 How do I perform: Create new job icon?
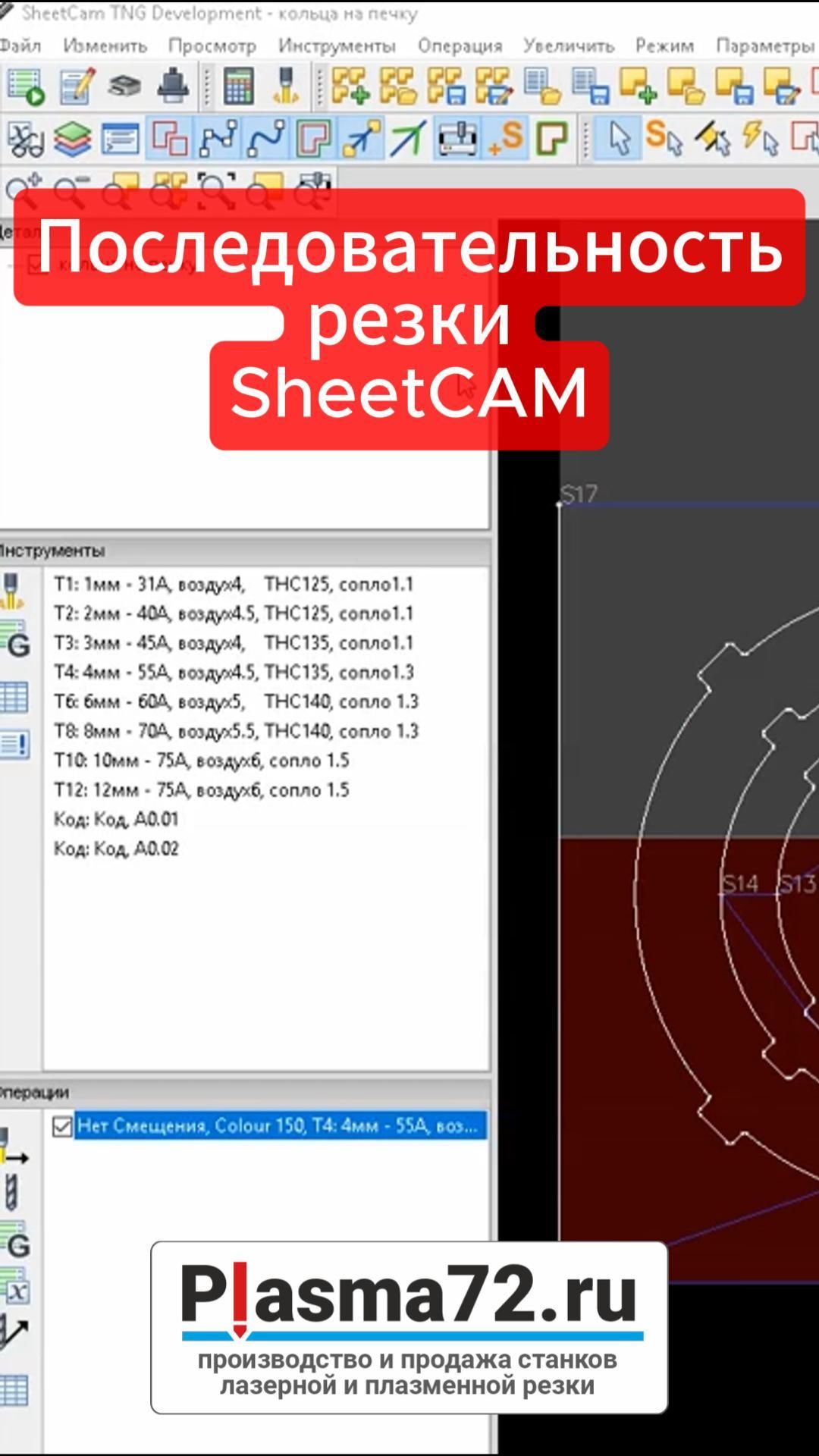[x=638, y=87]
